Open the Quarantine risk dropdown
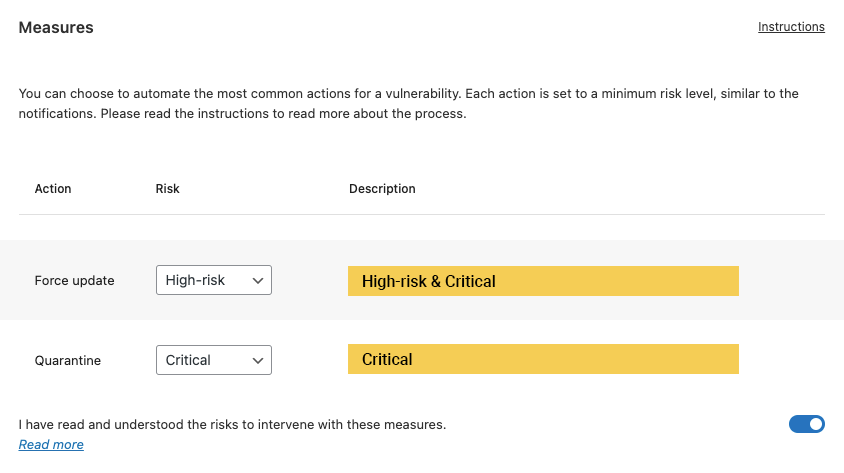 pyautogui.click(x=213, y=360)
